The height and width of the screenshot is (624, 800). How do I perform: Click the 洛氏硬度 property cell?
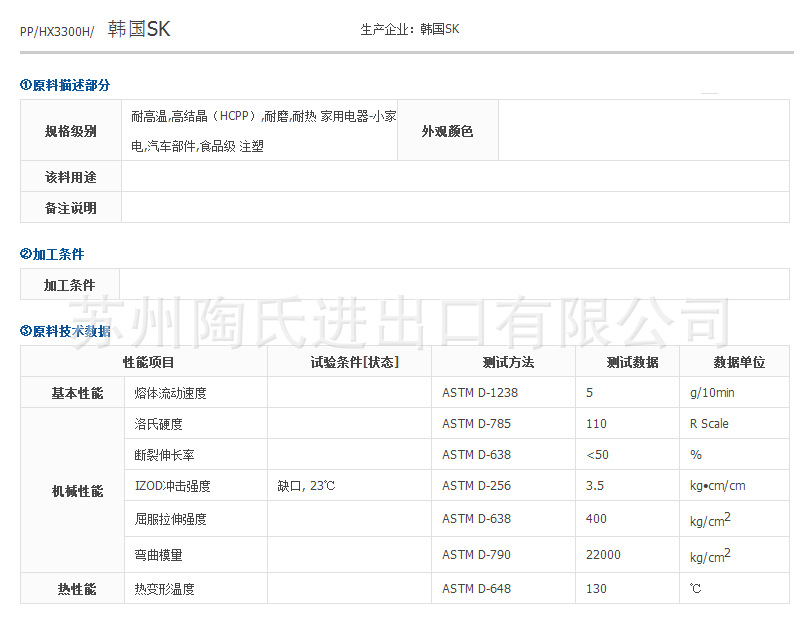(x=196, y=423)
